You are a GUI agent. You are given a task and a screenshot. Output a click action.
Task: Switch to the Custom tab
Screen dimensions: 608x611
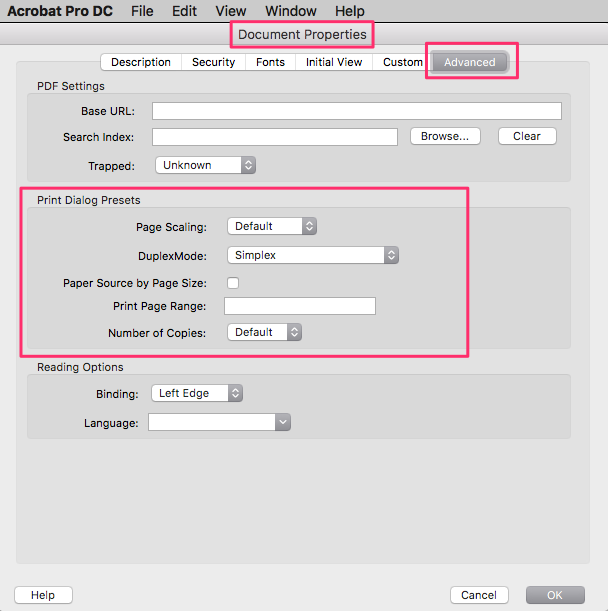[403, 62]
